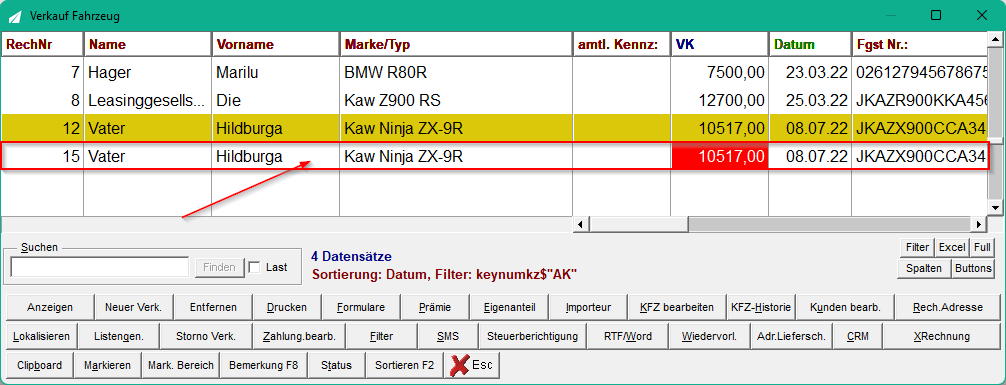Click the BMW R80R cell

(456, 73)
